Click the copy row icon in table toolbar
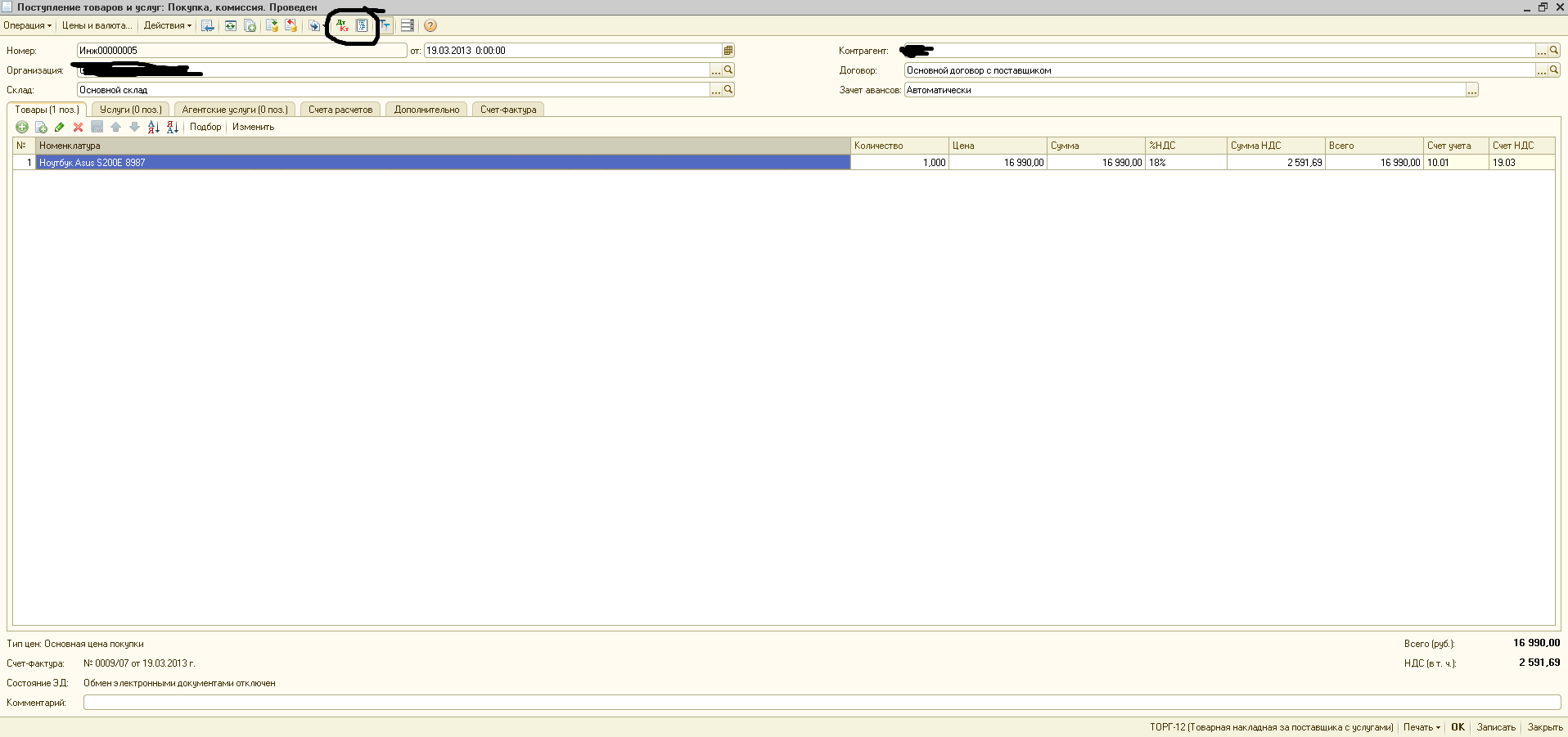This screenshot has width=1568, height=737. point(41,127)
